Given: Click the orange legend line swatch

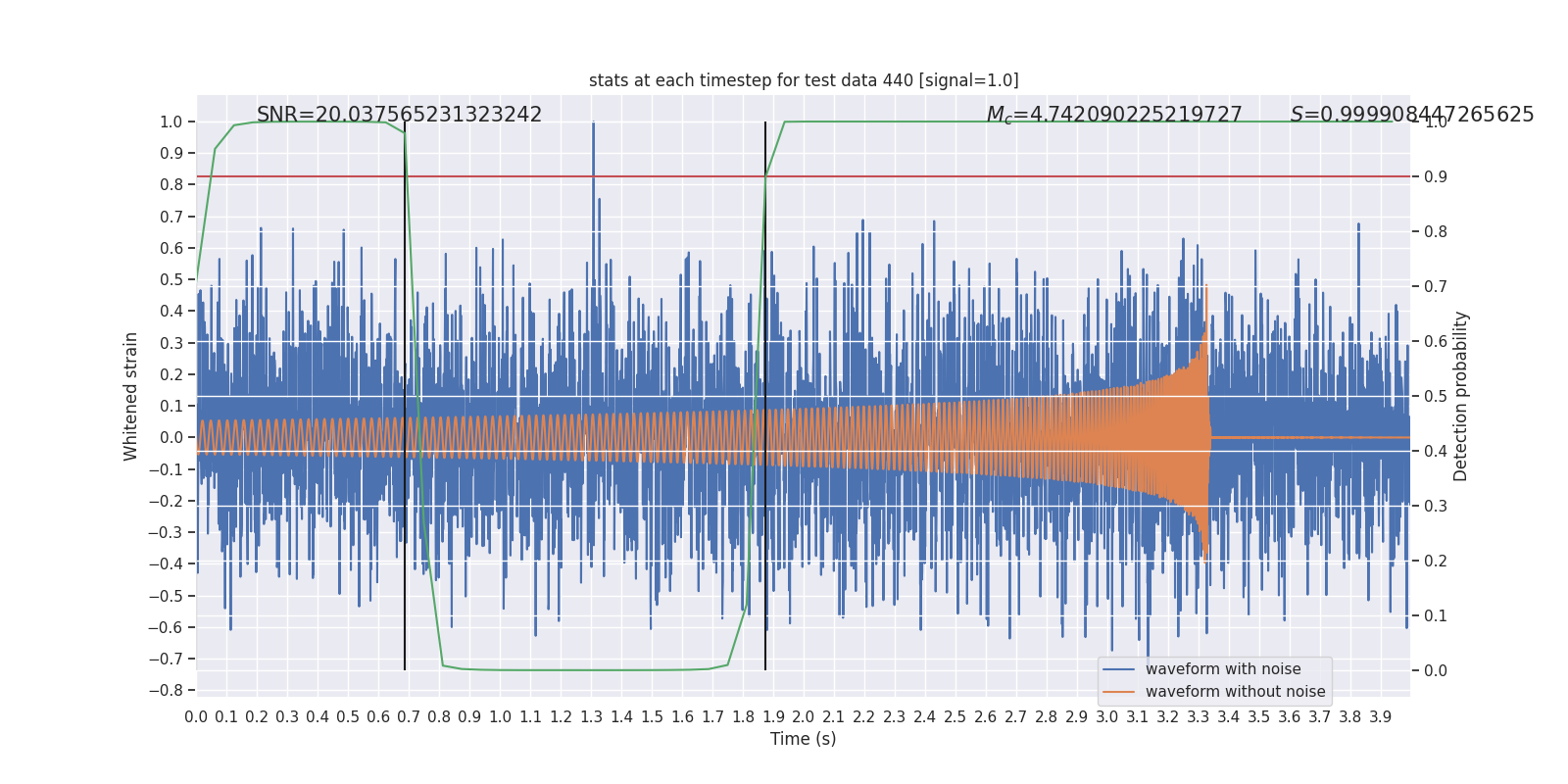Looking at the screenshot, I should (x=1119, y=692).
